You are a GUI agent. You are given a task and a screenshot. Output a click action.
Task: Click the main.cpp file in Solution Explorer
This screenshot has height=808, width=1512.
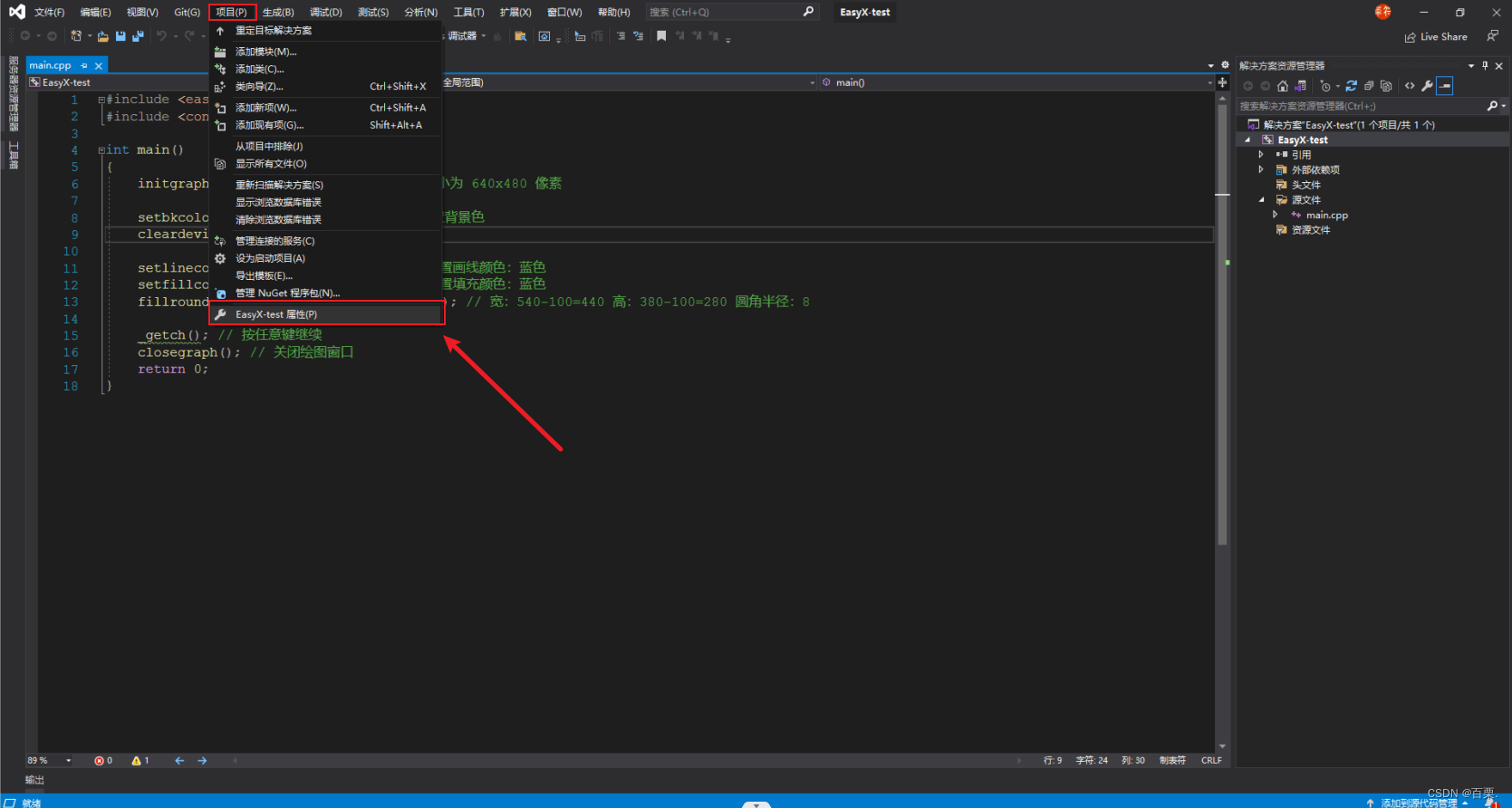click(x=1326, y=215)
